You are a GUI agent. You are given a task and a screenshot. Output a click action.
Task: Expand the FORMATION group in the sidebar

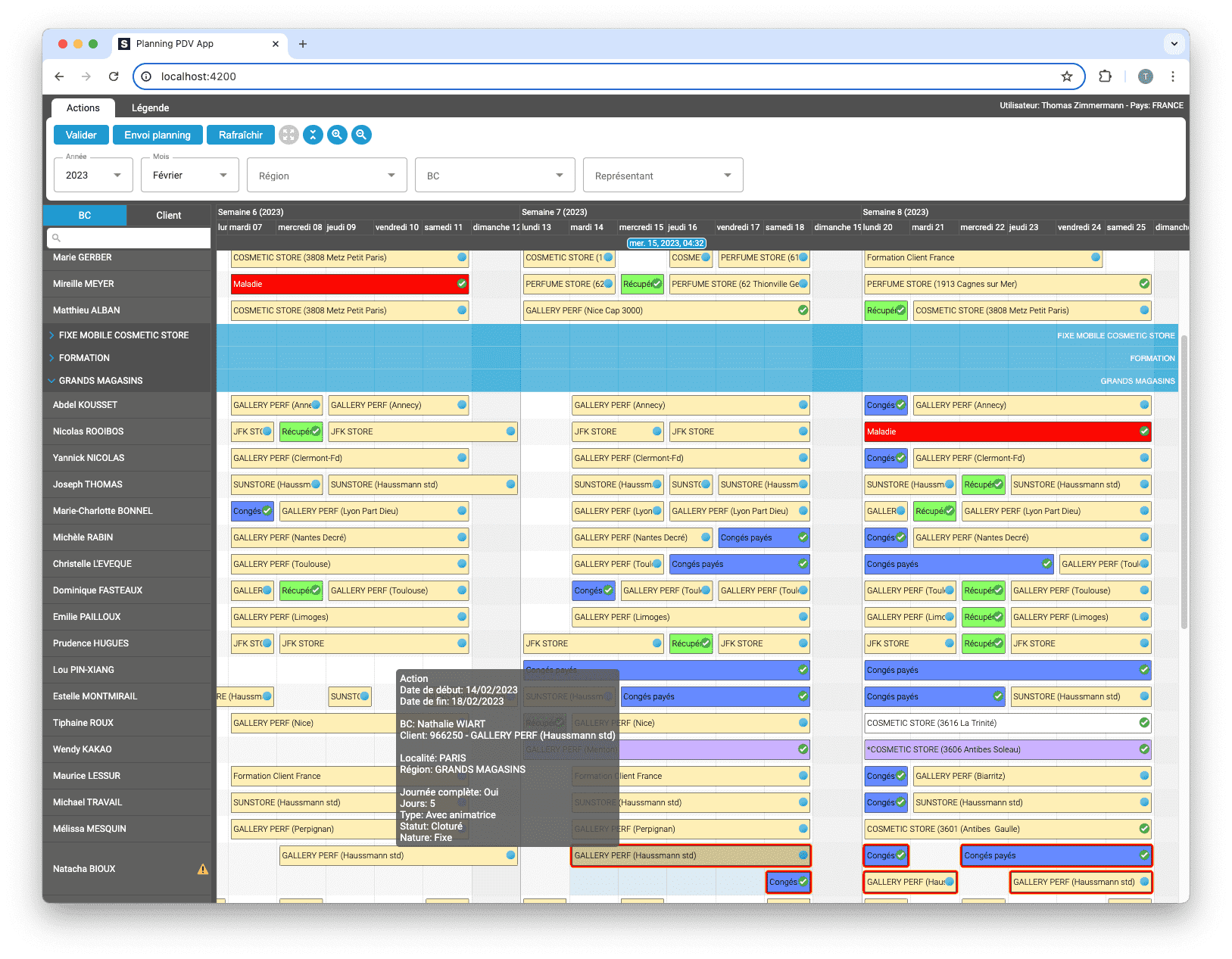pos(51,357)
